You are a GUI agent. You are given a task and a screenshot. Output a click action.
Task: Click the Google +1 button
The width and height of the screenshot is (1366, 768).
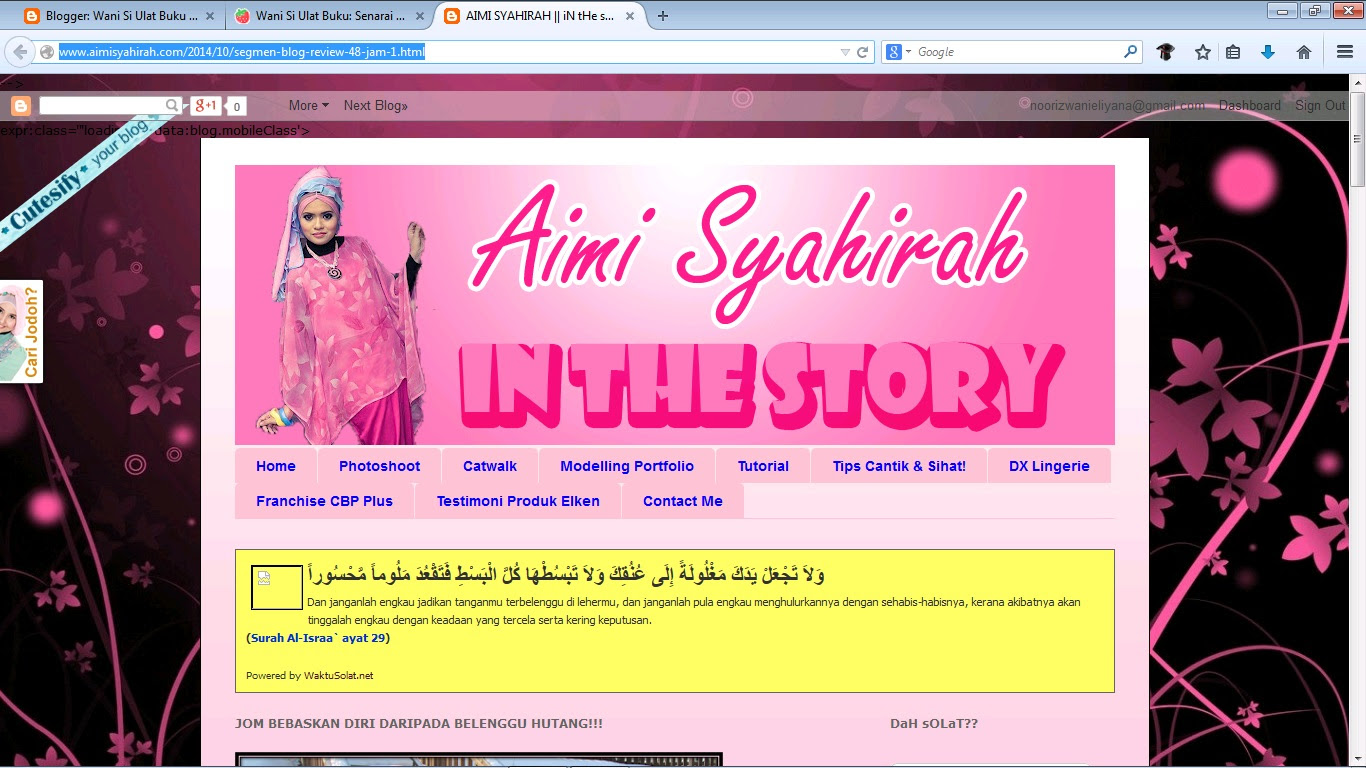(x=206, y=105)
